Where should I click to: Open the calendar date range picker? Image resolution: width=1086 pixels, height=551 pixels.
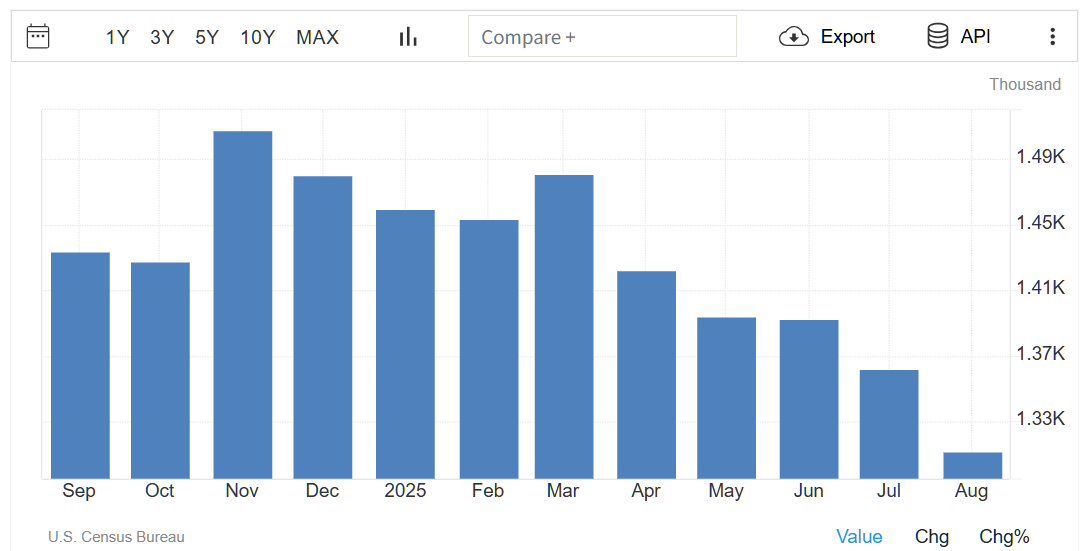(38, 37)
